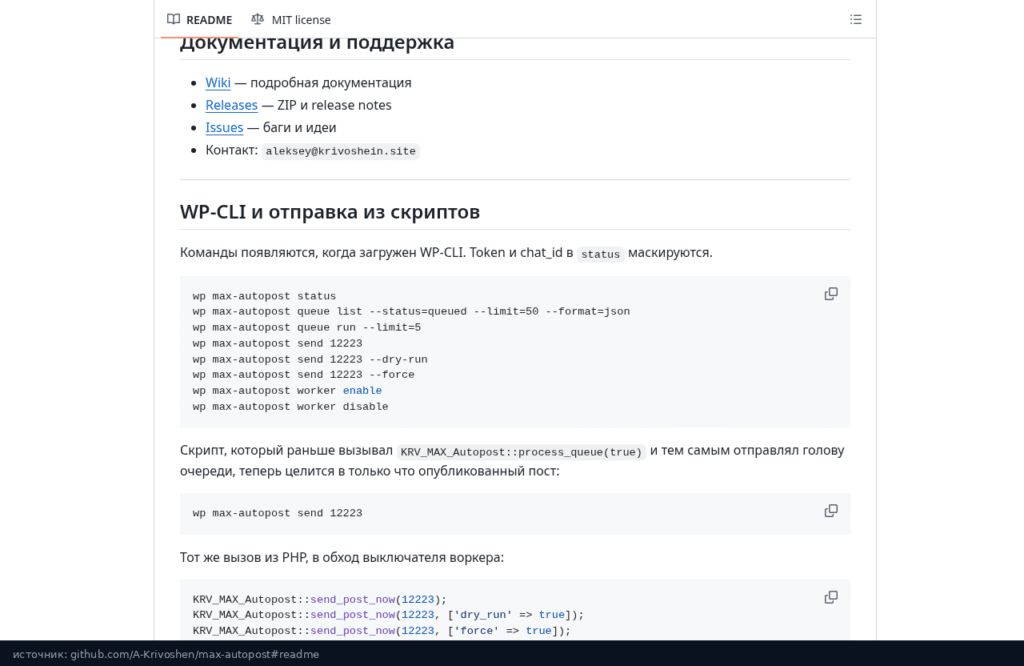Click the send 12223 --force line
Screen dimensions: 1024x666
303,375
